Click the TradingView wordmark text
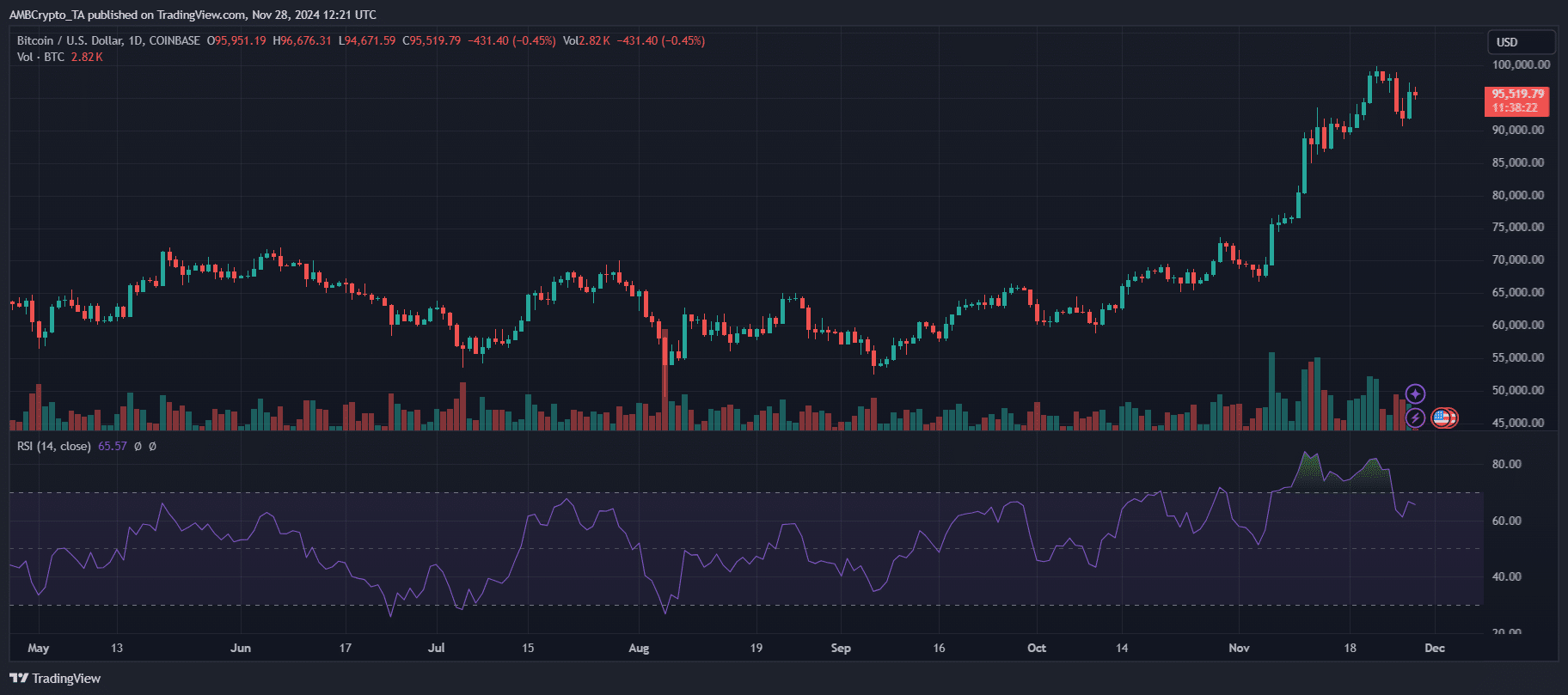The width and height of the screenshot is (1568, 695). (66, 679)
